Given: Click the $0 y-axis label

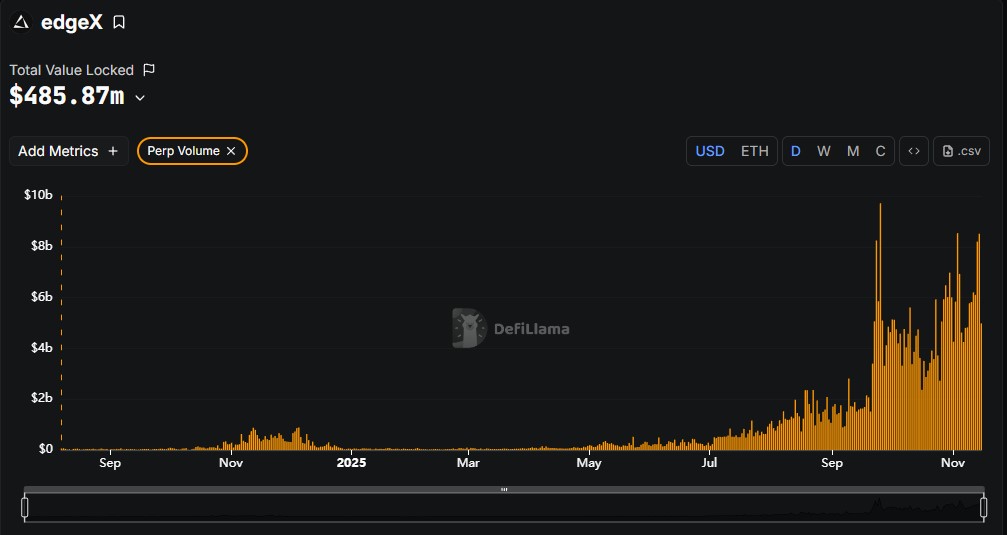Looking at the screenshot, I should (46, 448).
